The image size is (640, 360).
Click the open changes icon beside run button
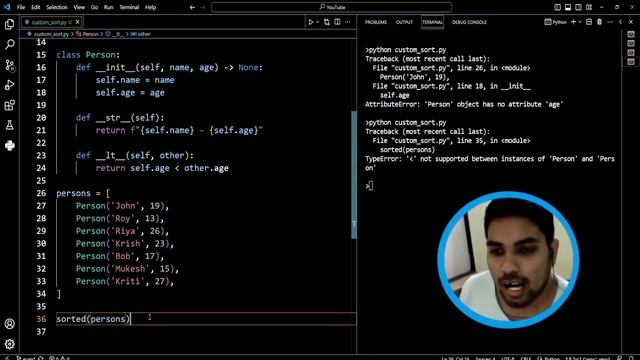click(x=327, y=22)
